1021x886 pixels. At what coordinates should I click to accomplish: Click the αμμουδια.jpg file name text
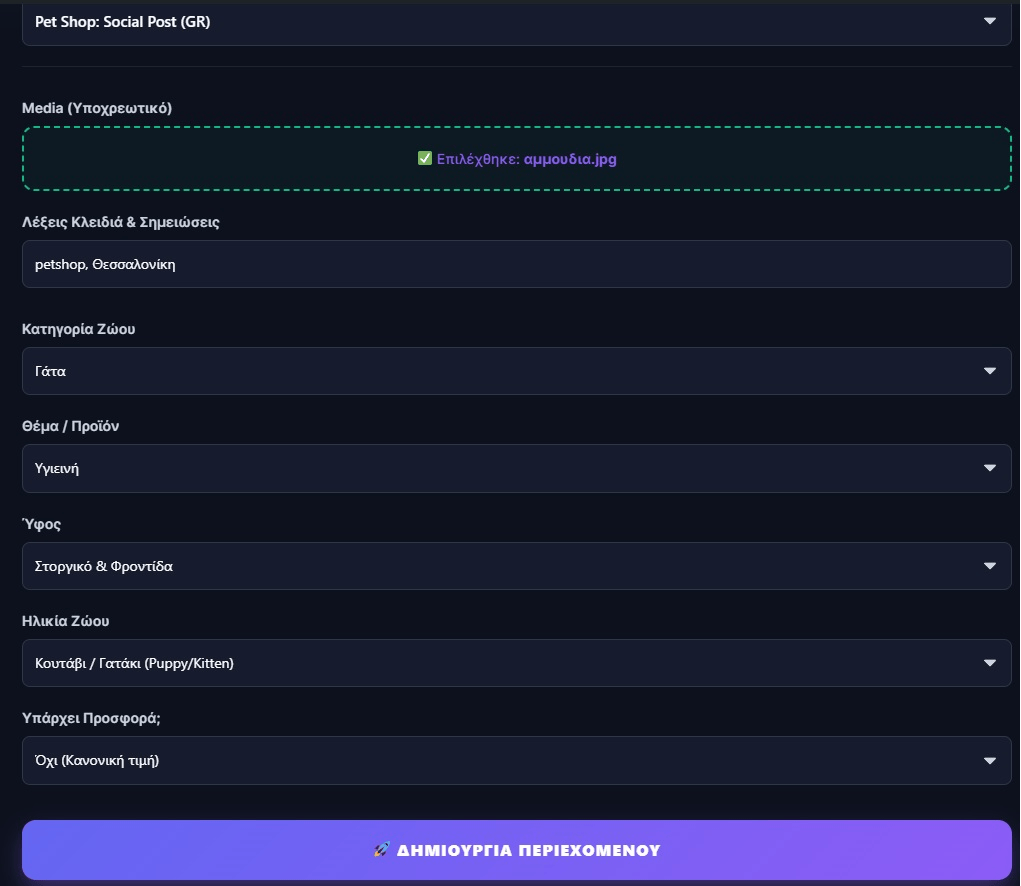pos(570,159)
